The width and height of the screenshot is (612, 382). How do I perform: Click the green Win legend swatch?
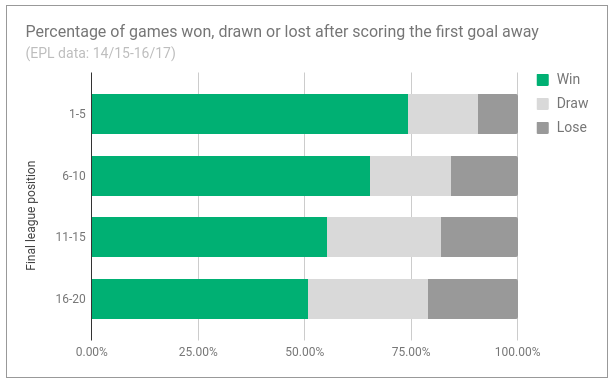pos(543,80)
